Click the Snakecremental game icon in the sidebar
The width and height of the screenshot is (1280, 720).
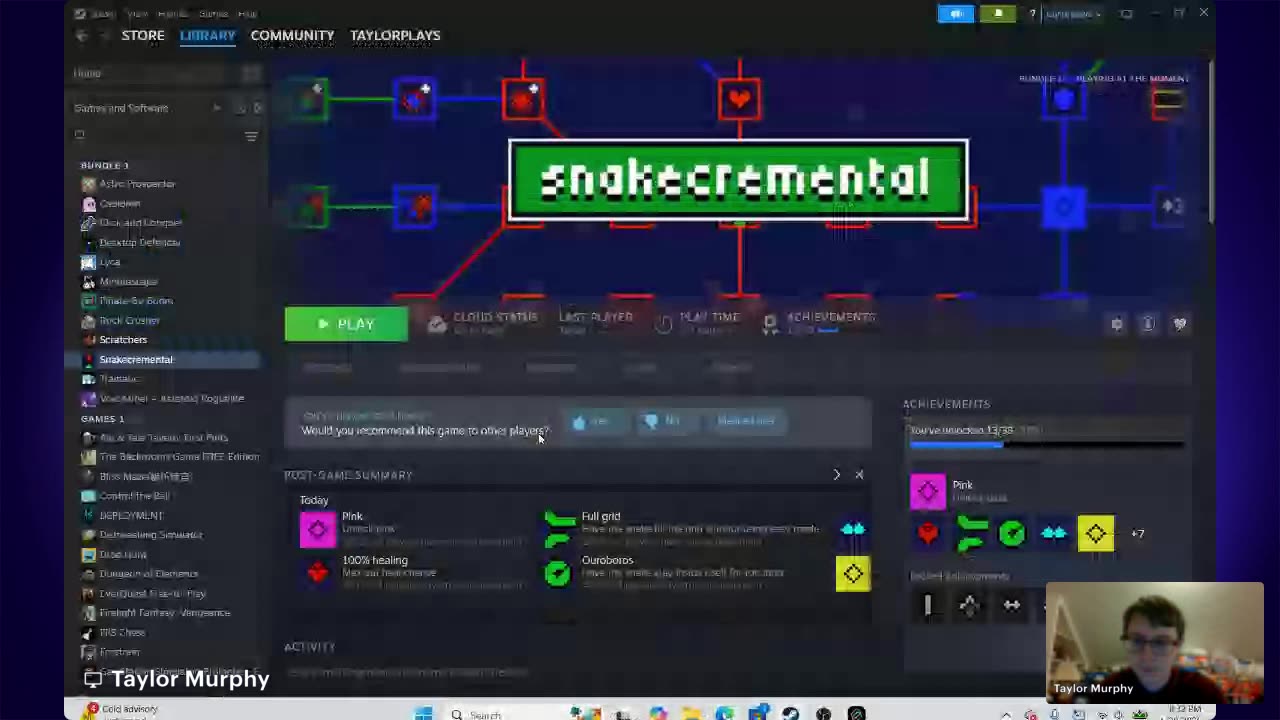point(88,359)
